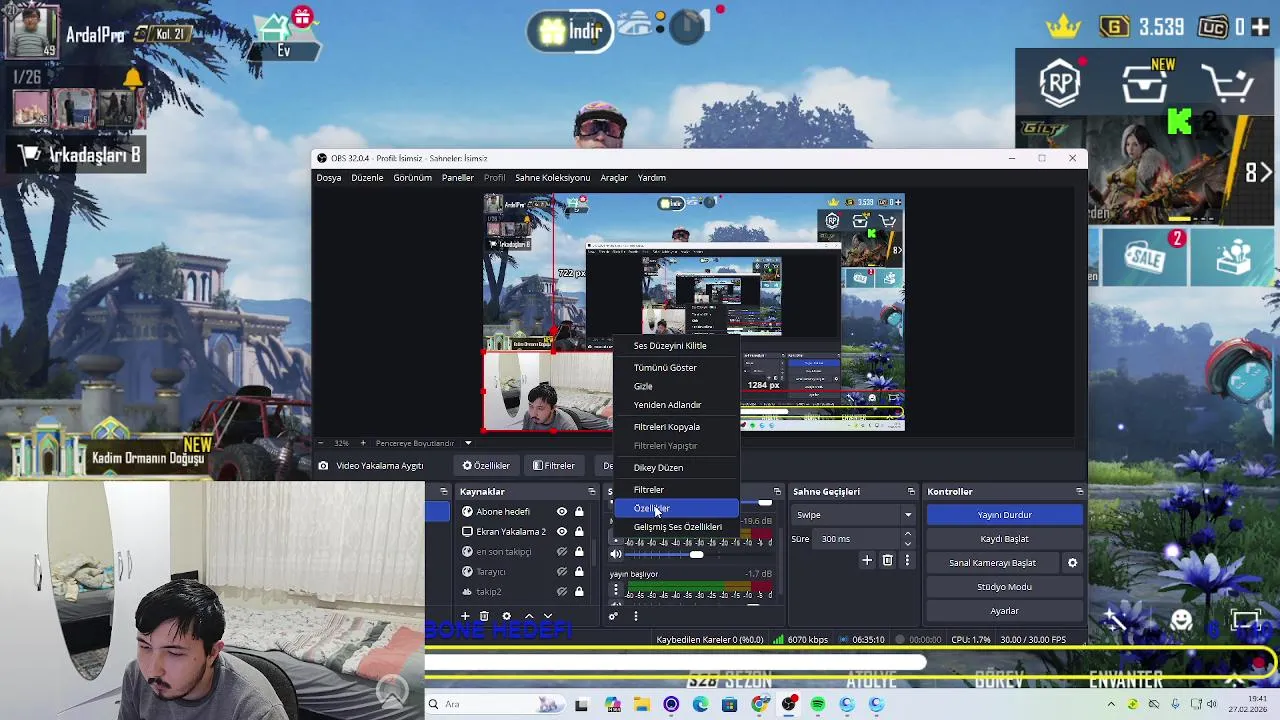The height and width of the screenshot is (720, 1280).
Task: Open advanced audio gear icon under the mixer
Action: tap(614, 616)
